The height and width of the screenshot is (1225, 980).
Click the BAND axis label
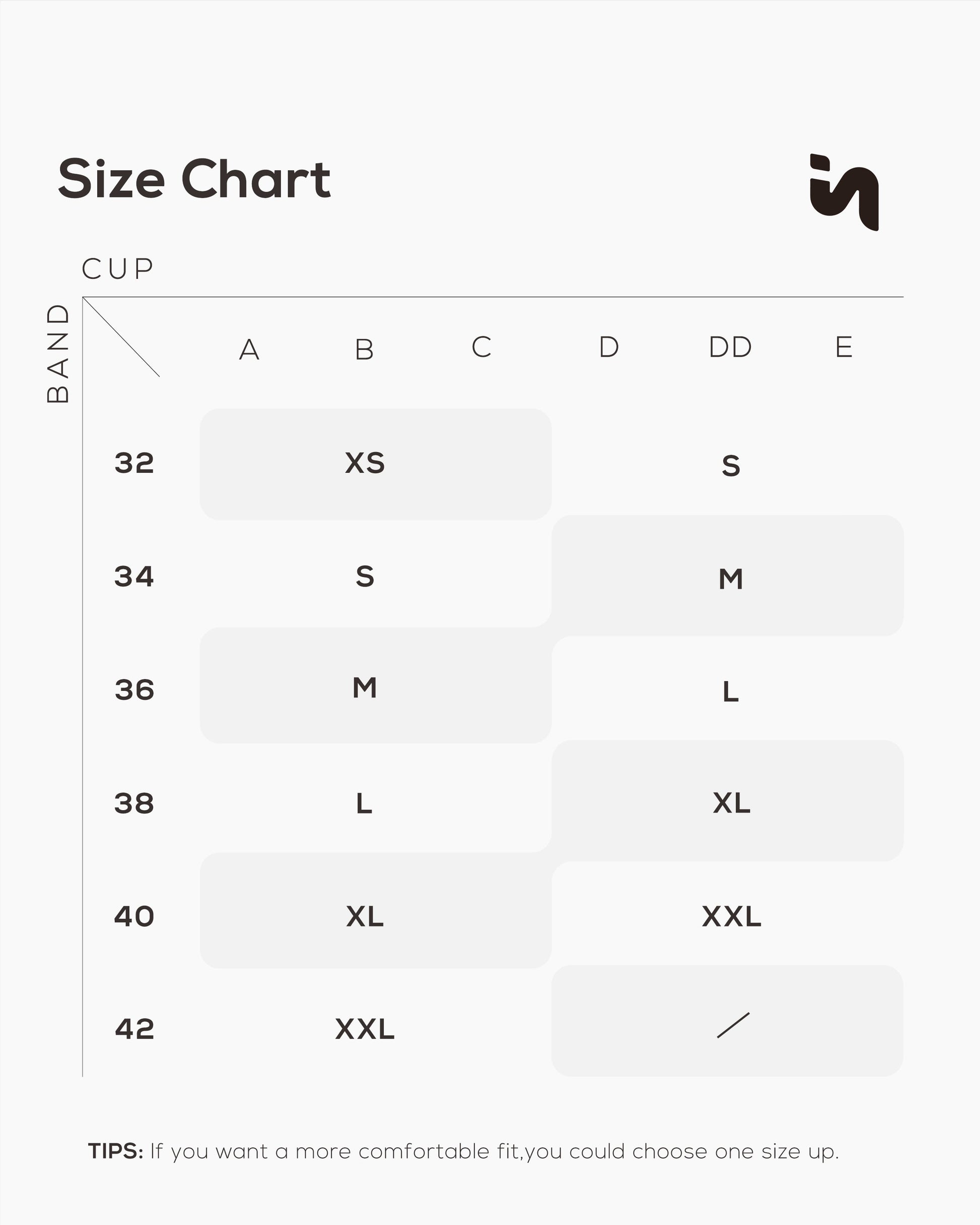(58, 353)
